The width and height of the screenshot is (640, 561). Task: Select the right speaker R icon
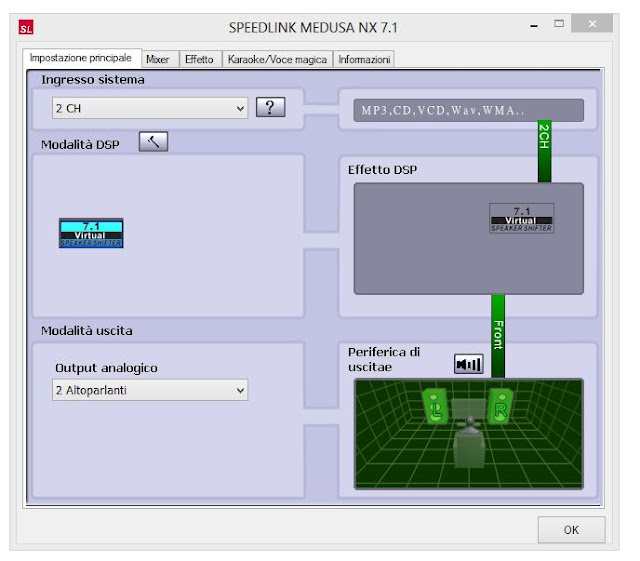(x=500, y=407)
